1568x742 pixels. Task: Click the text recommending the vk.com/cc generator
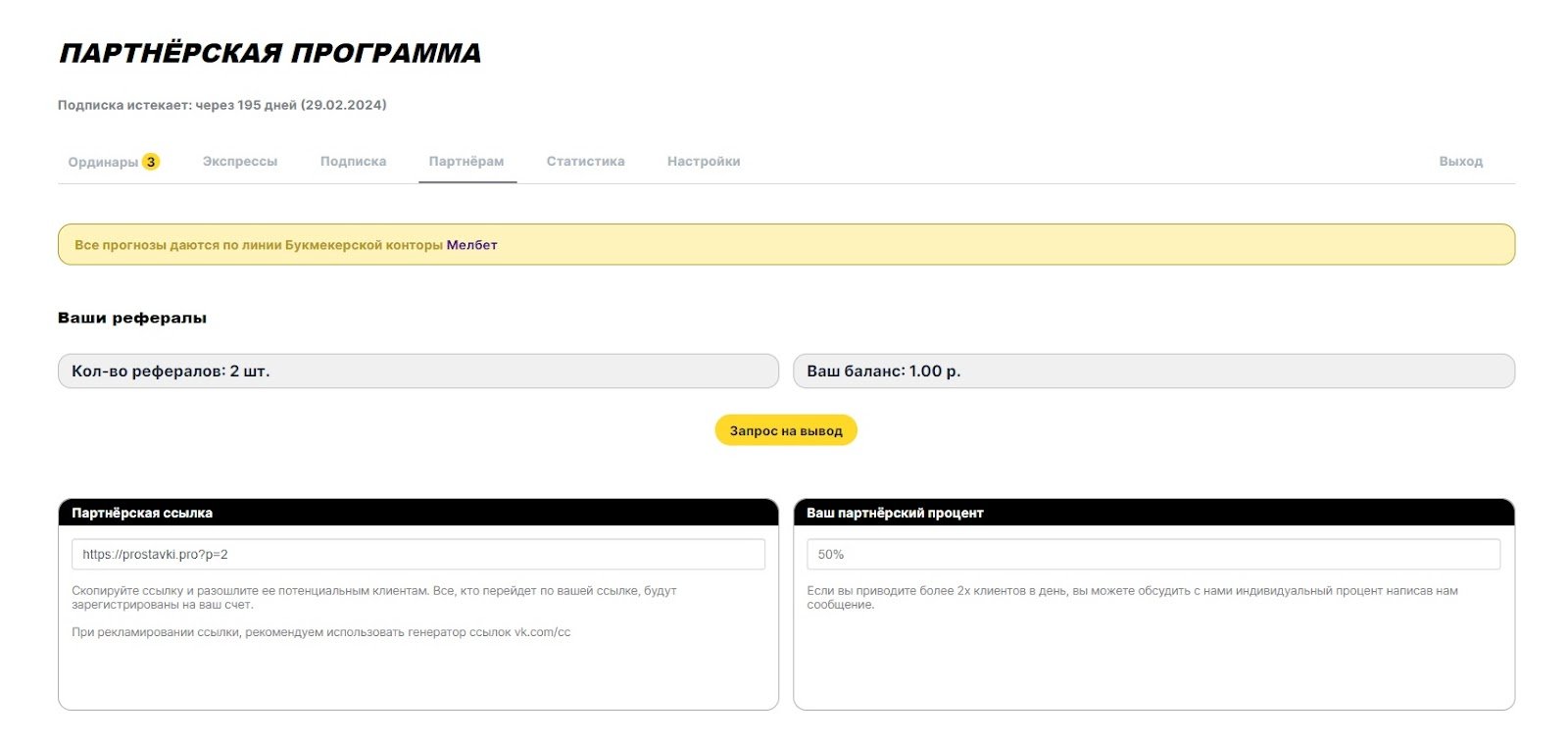click(320, 632)
